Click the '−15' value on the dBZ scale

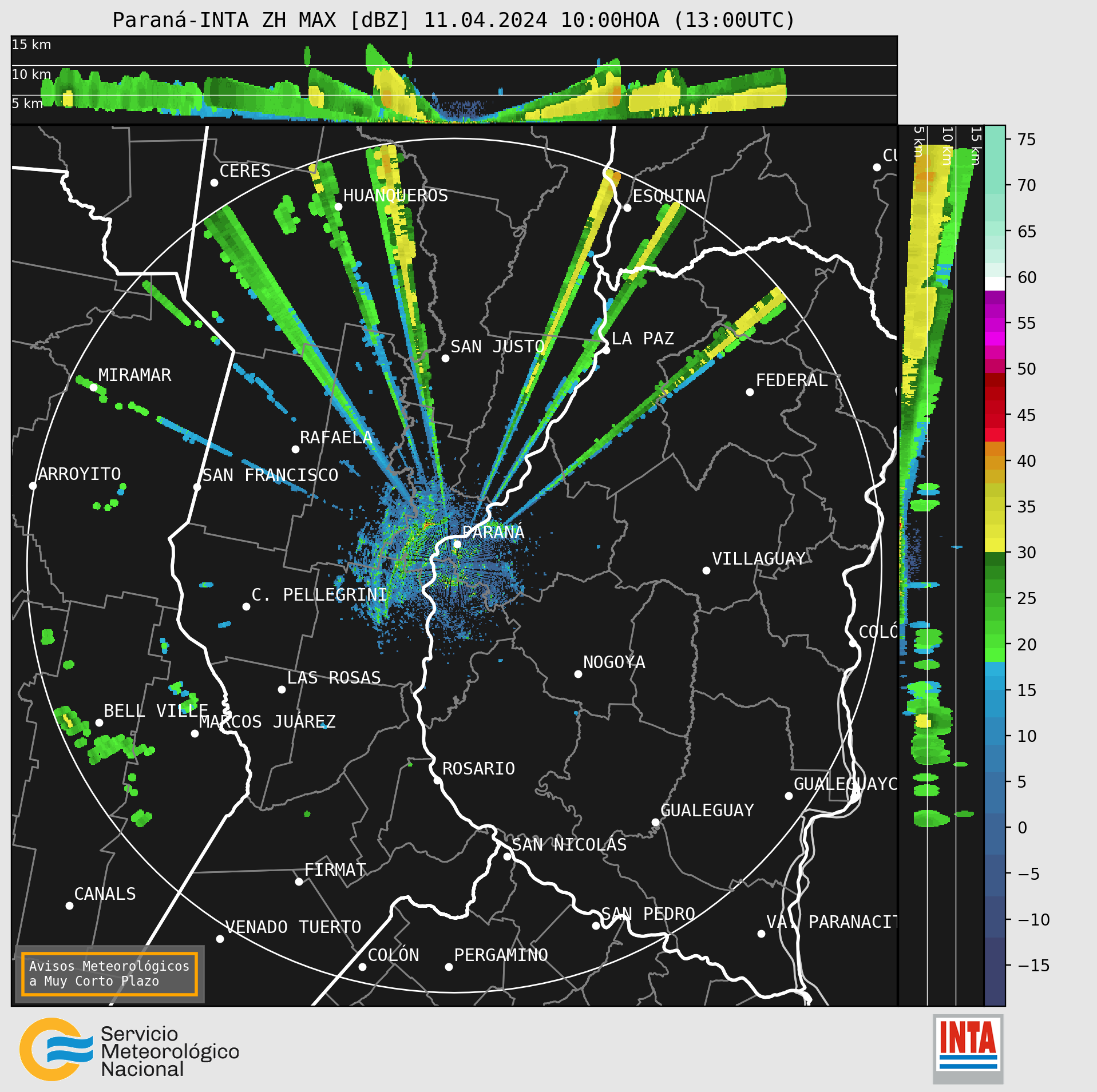click(1033, 966)
